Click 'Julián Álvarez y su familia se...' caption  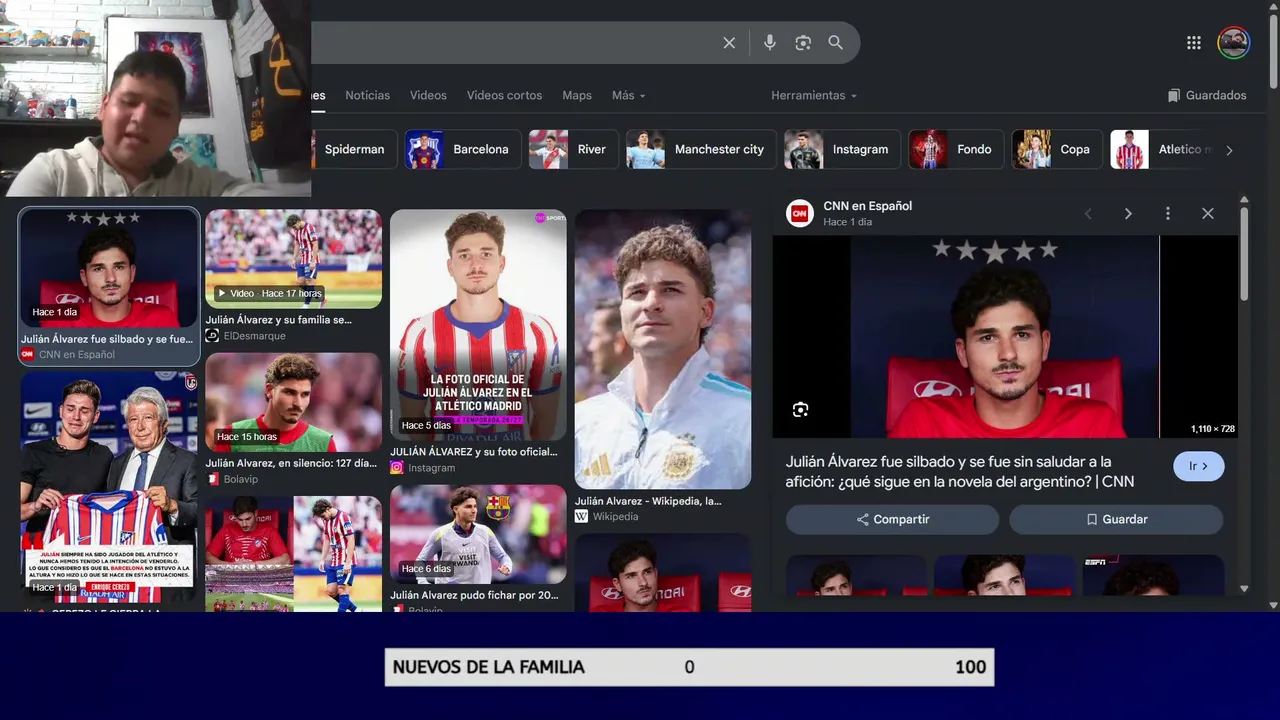pyautogui.click(x=279, y=320)
